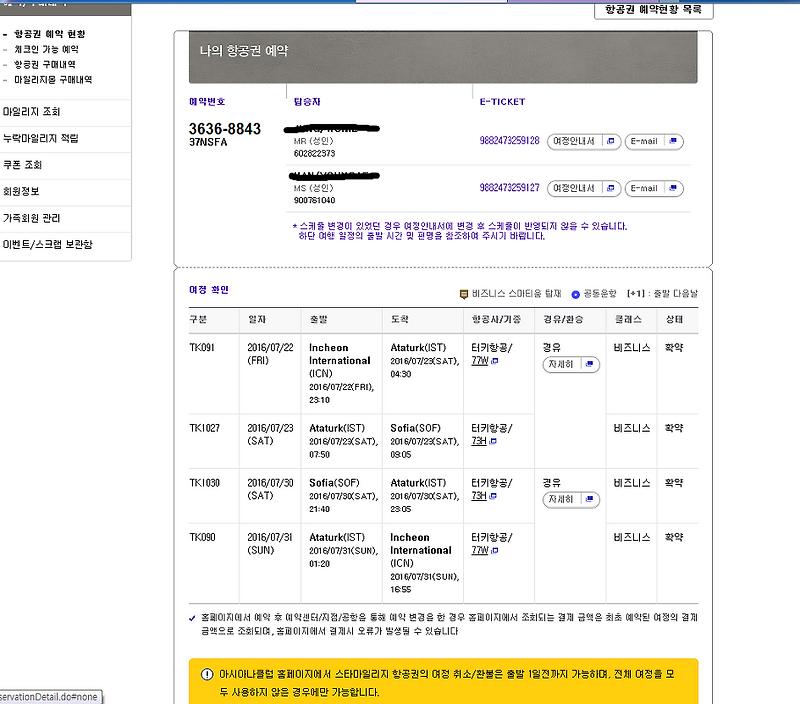Select 마일리지몰 구매내역 in sidebar
The image size is (800, 704).
coord(53,80)
